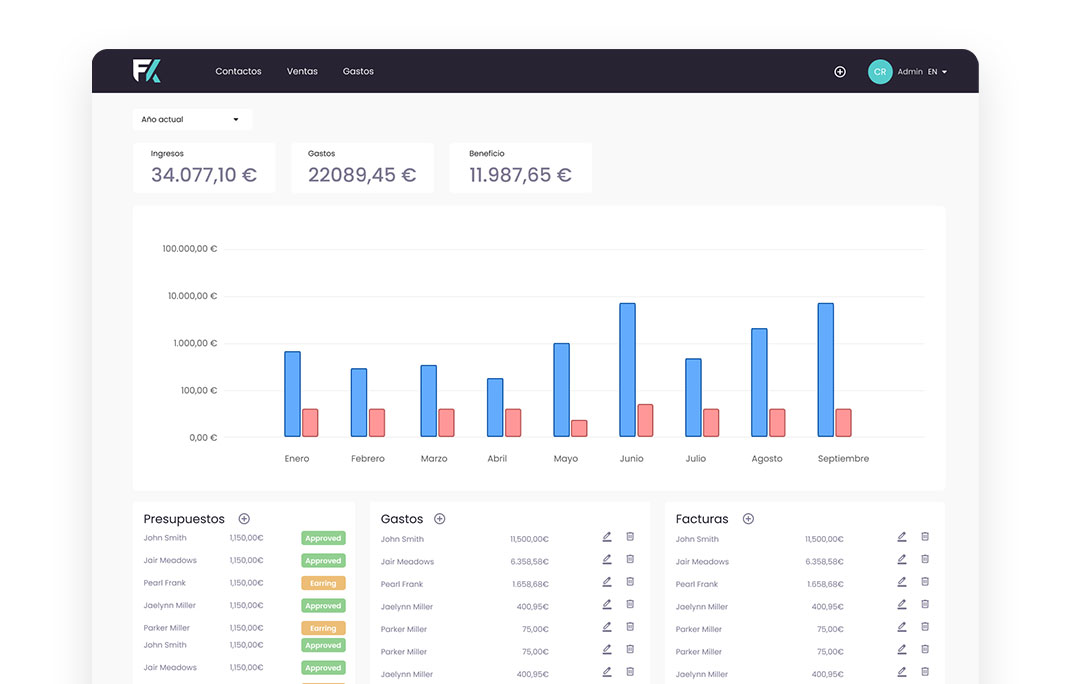
Task: Add a new Presupuestos entry with plus icon
Action: [244, 519]
